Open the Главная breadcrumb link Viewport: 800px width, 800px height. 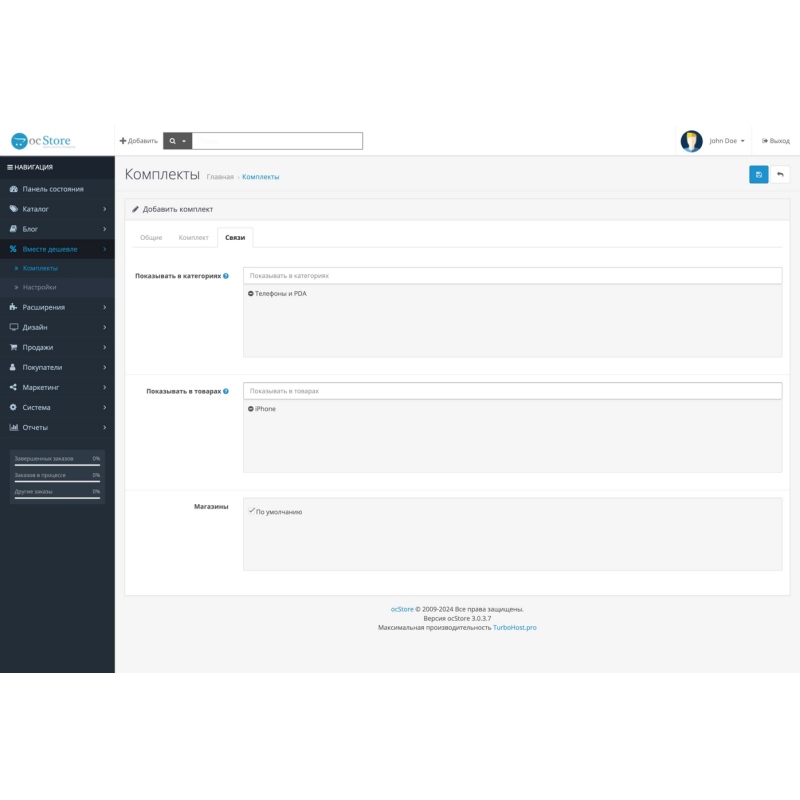click(x=219, y=176)
